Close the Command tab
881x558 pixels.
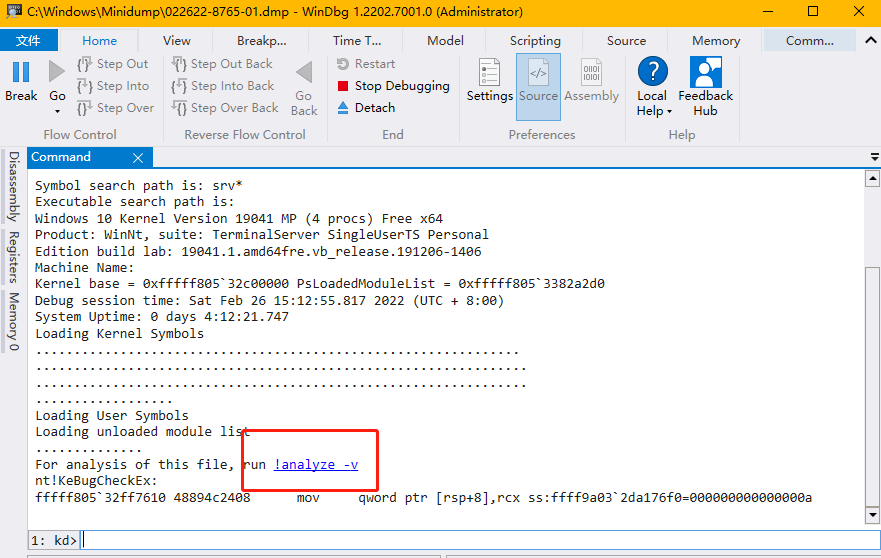[x=138, y=158]
